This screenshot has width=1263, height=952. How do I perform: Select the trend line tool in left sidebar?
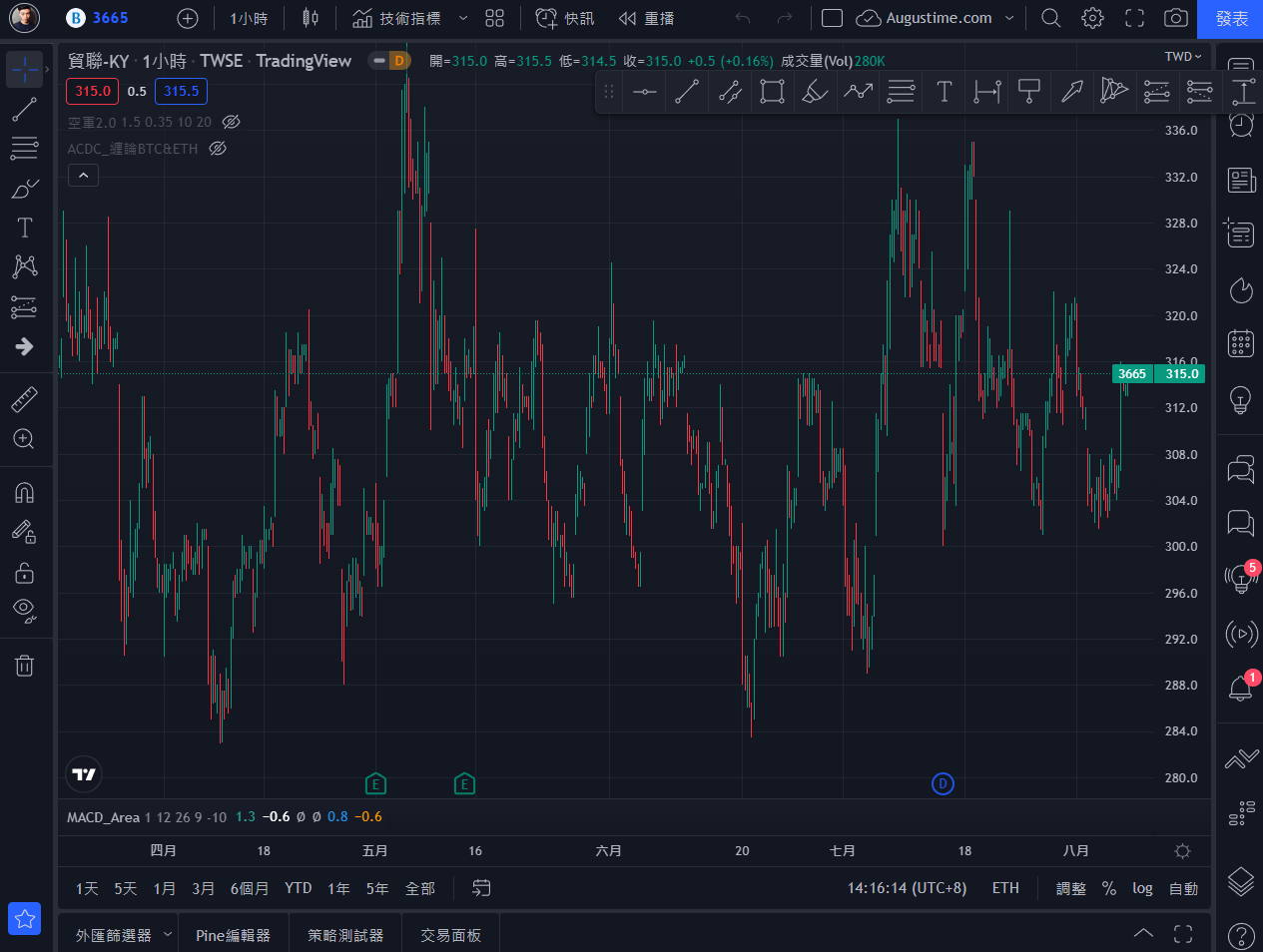click(x=25, y=109)
